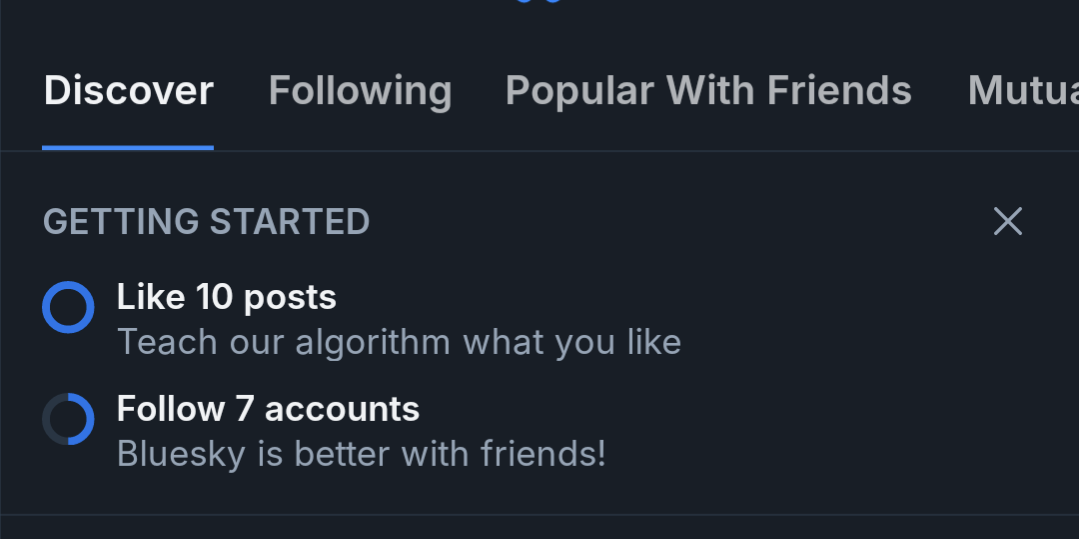
Task: Click the feed area below the Getting Started card
Action: [540, 528]
